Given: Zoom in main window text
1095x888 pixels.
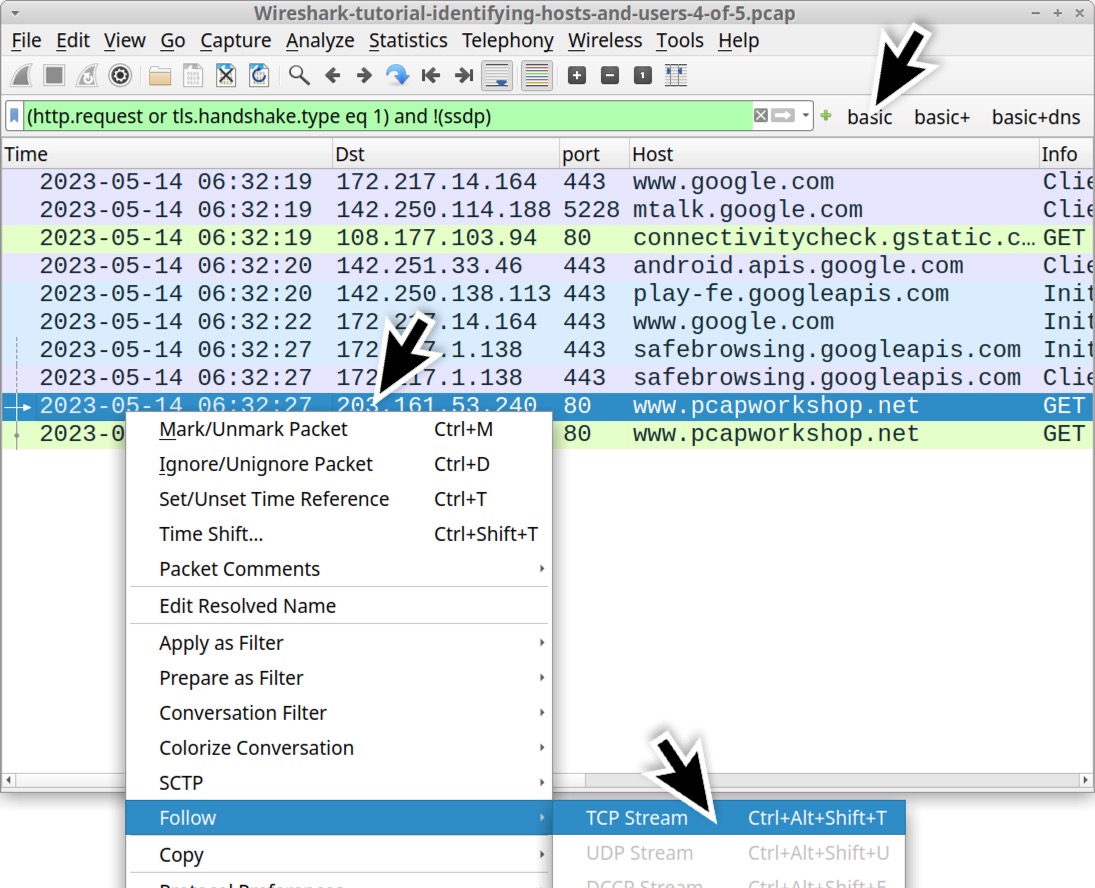Looking at the screenshot, I should (577, 75).
